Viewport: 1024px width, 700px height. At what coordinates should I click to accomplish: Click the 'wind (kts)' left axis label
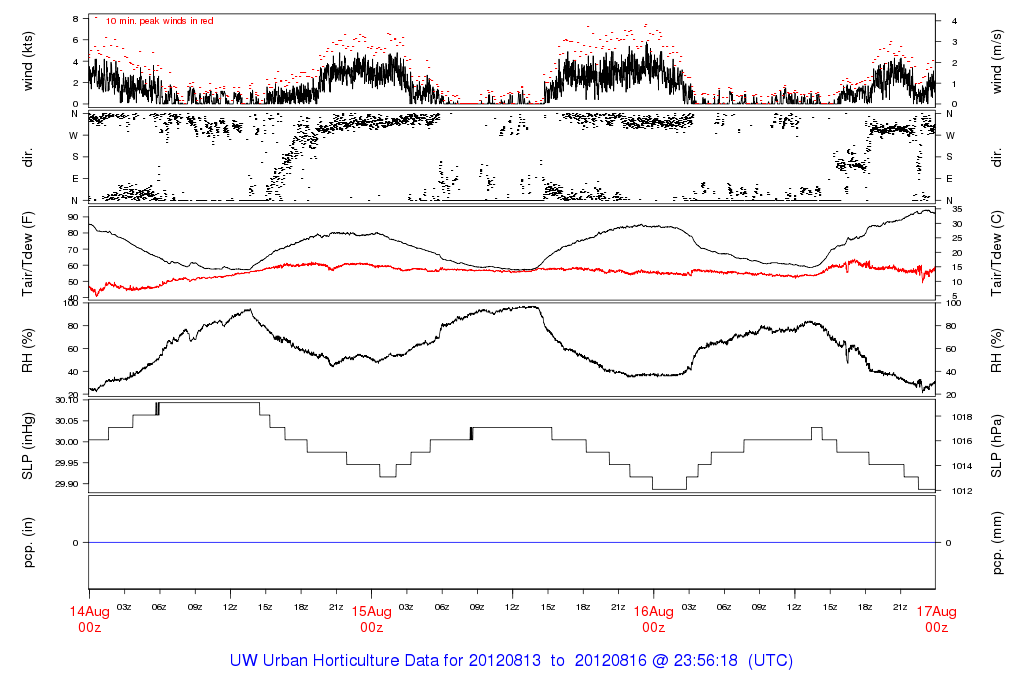pos(27,61)
